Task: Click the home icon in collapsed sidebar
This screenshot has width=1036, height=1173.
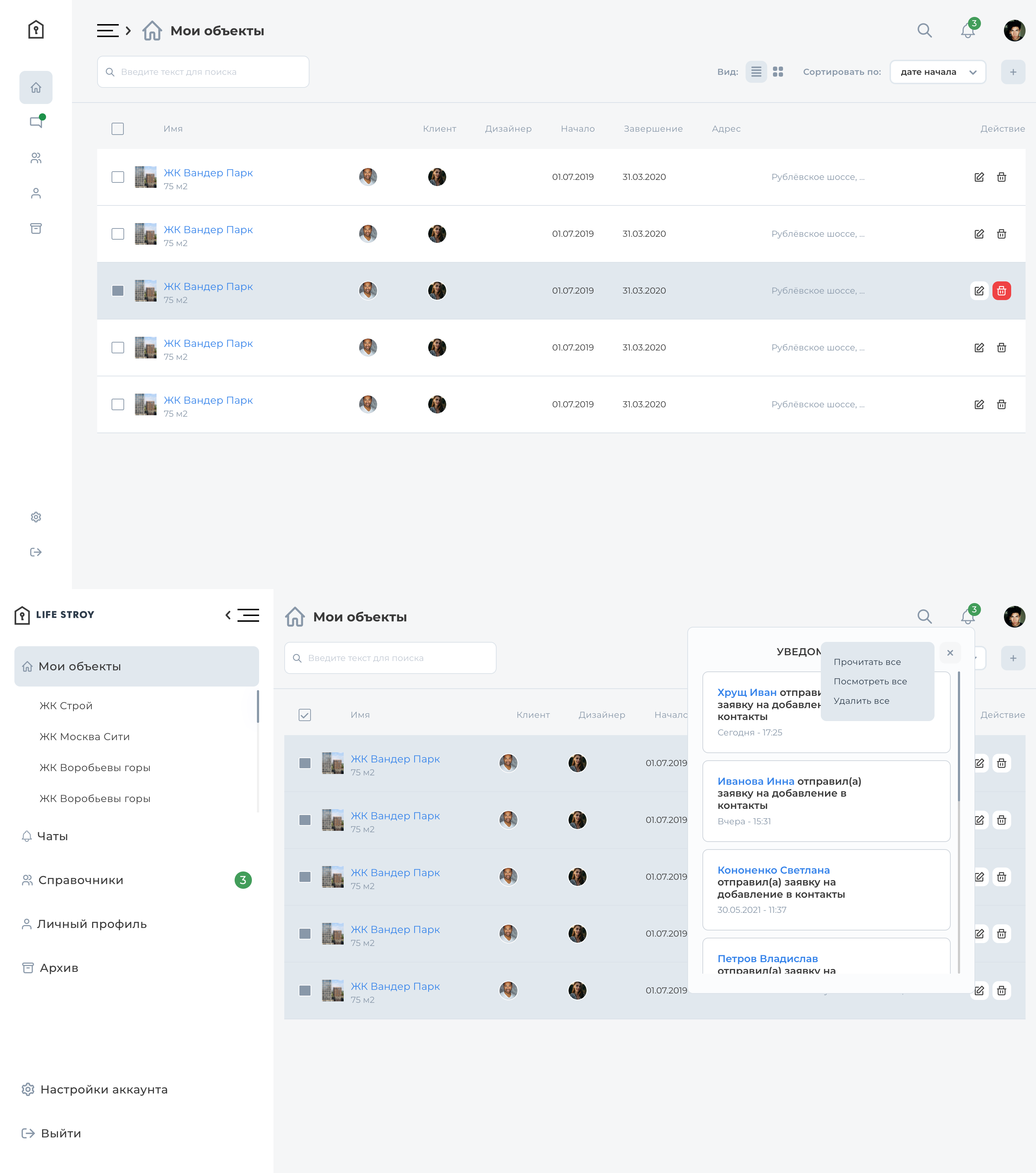Action: pos(36,88)
